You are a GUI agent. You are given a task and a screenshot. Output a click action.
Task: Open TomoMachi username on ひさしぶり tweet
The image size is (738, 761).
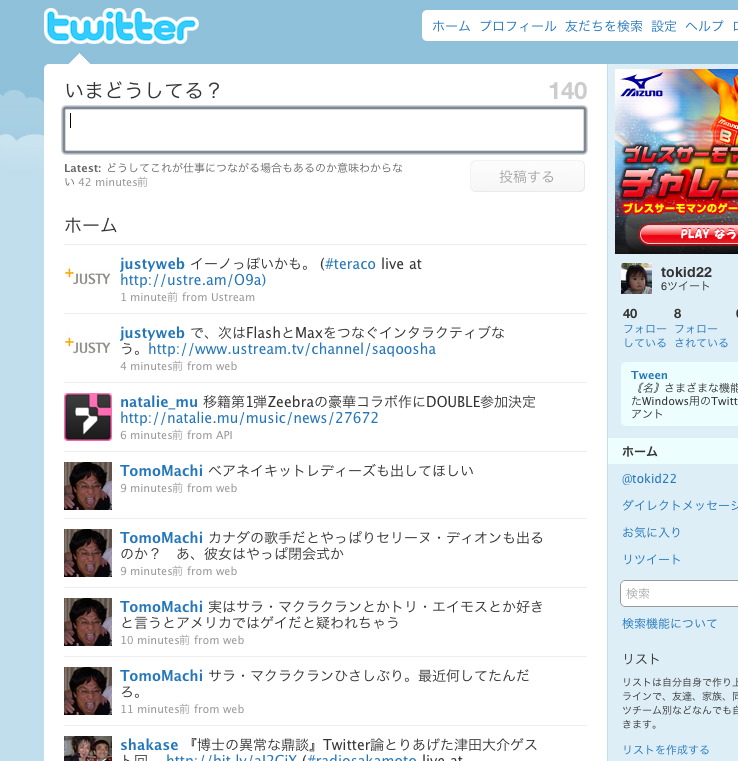162,676
